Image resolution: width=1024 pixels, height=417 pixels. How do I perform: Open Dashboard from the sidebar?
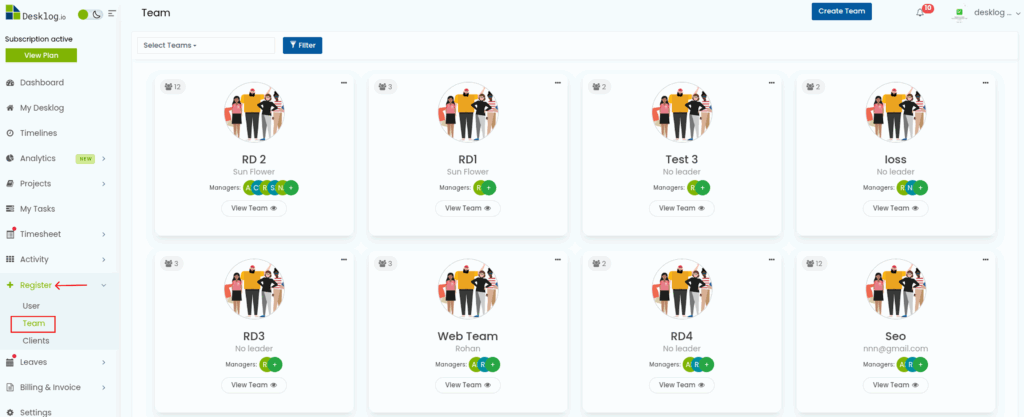pyautogui.click(x=41, y=82)
